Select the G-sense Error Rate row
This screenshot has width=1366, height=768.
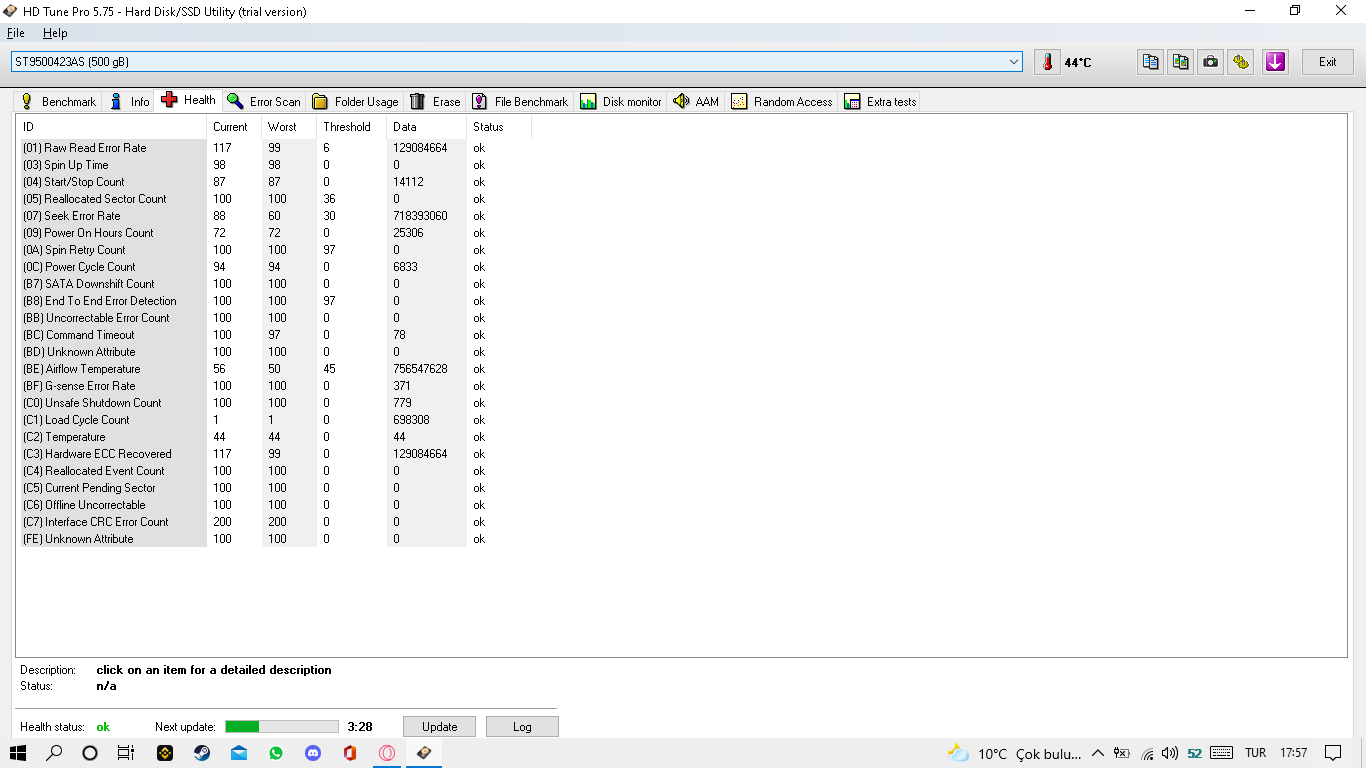tap(275, 386)
